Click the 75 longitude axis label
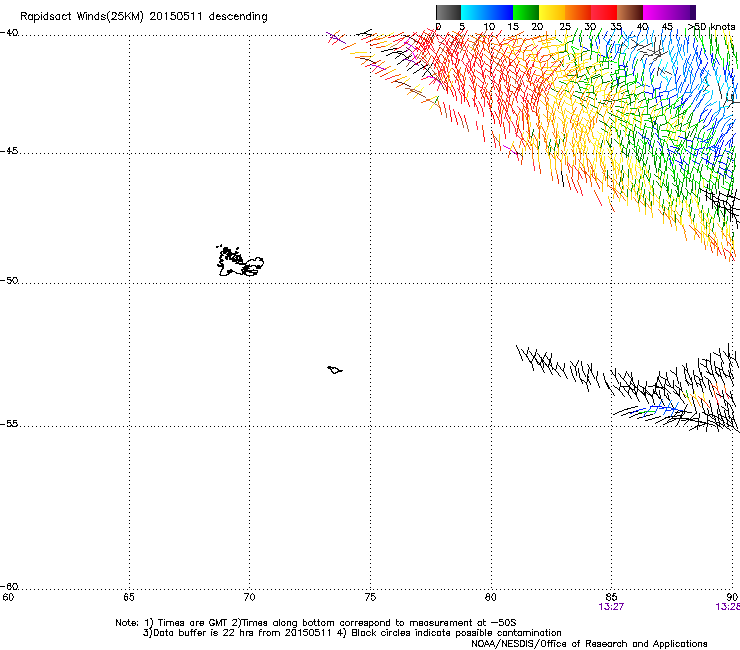The height and width of the screenshot is (650, 740). coord(370,598)
